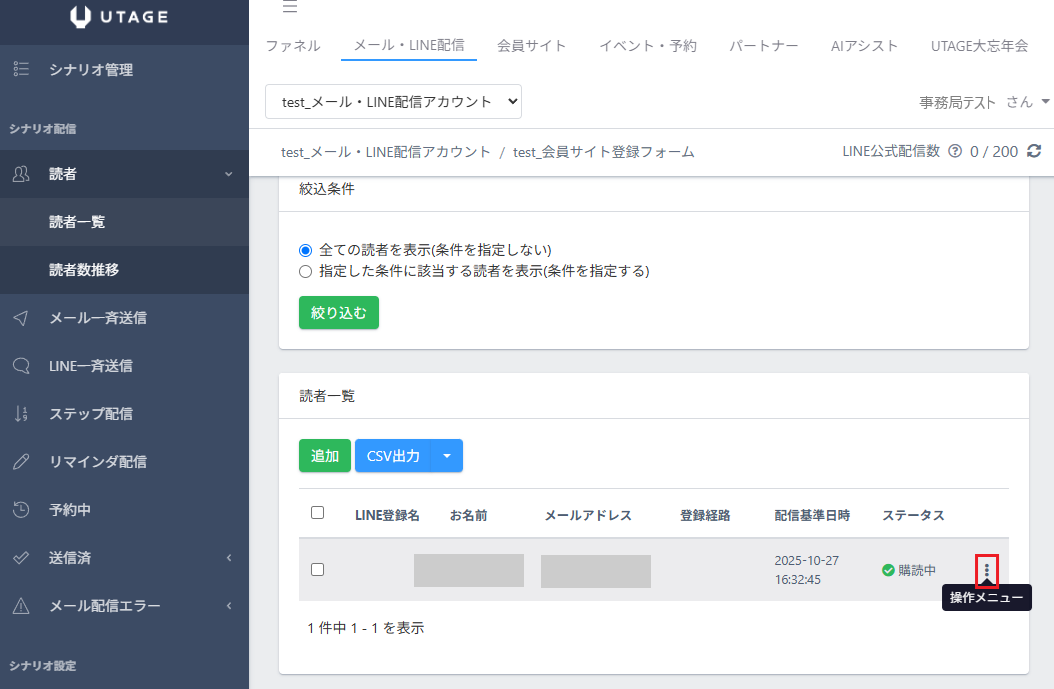Switch to the 会員サイト tab
The image size is (1054, 689).
point(531,46)
